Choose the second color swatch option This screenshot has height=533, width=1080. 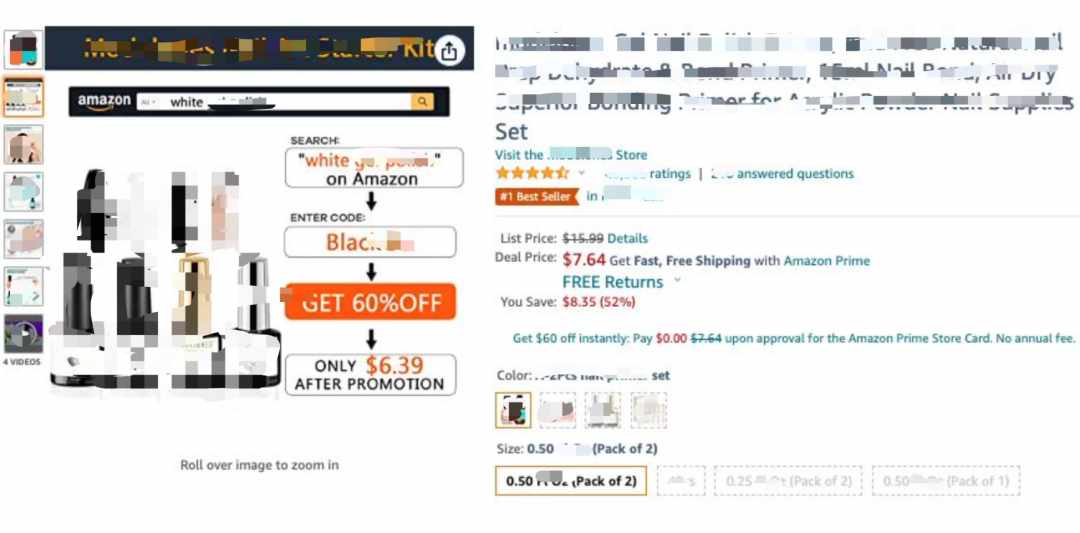[x=558, y=410]
